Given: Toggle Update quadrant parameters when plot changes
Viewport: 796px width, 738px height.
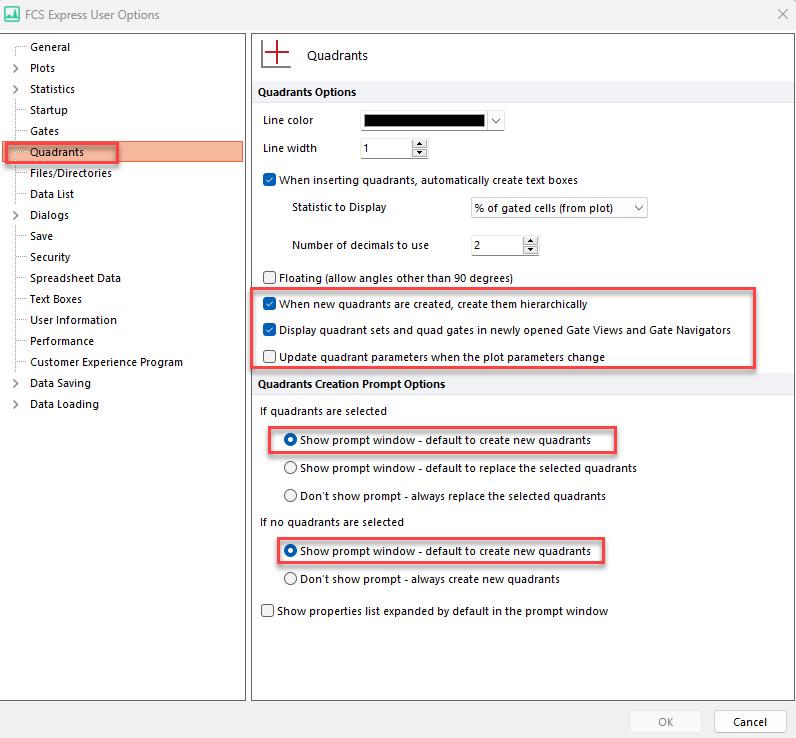Looking at the screenshot, I should 268,357.
